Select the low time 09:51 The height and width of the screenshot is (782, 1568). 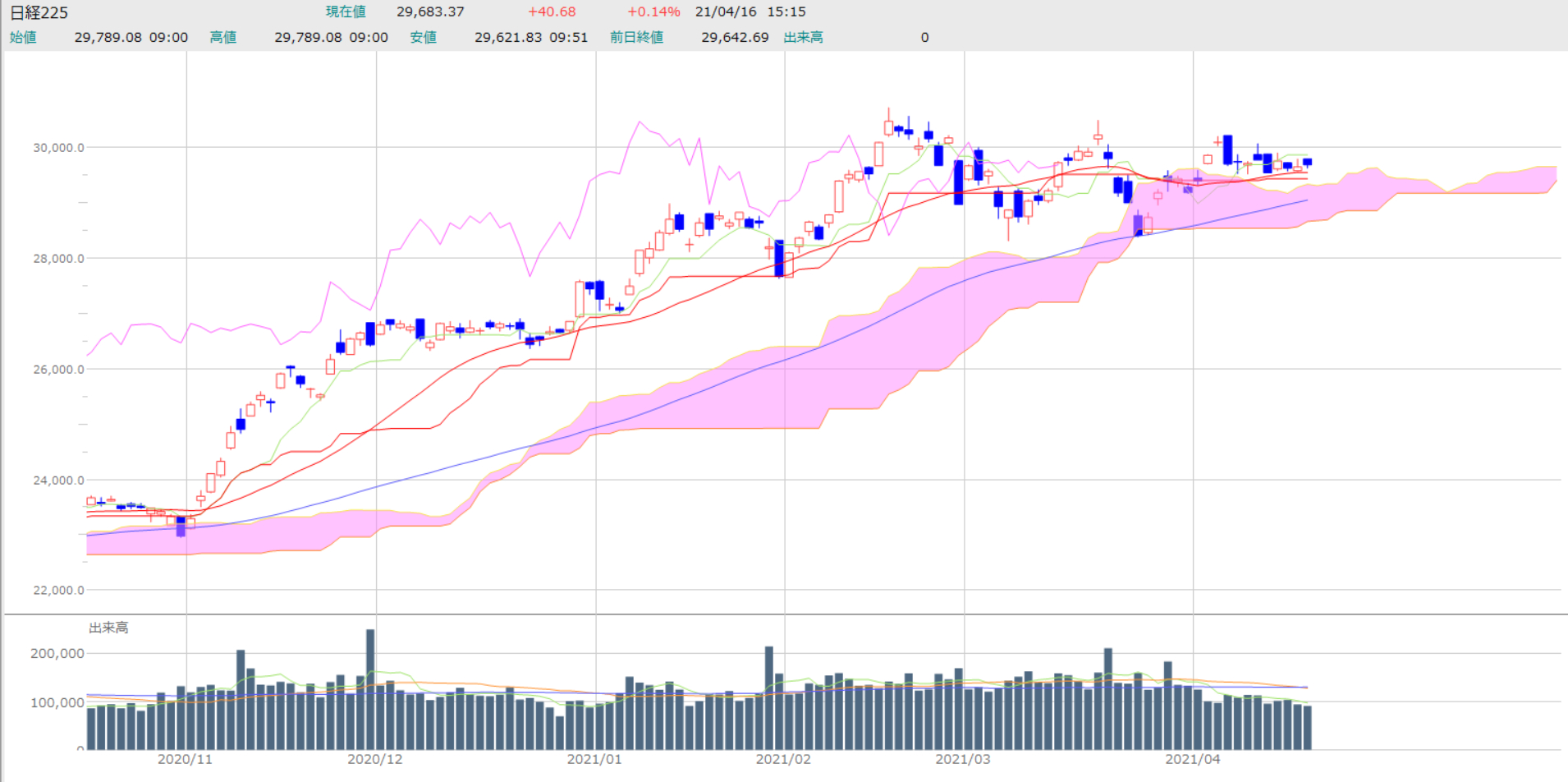coord(569,37)
